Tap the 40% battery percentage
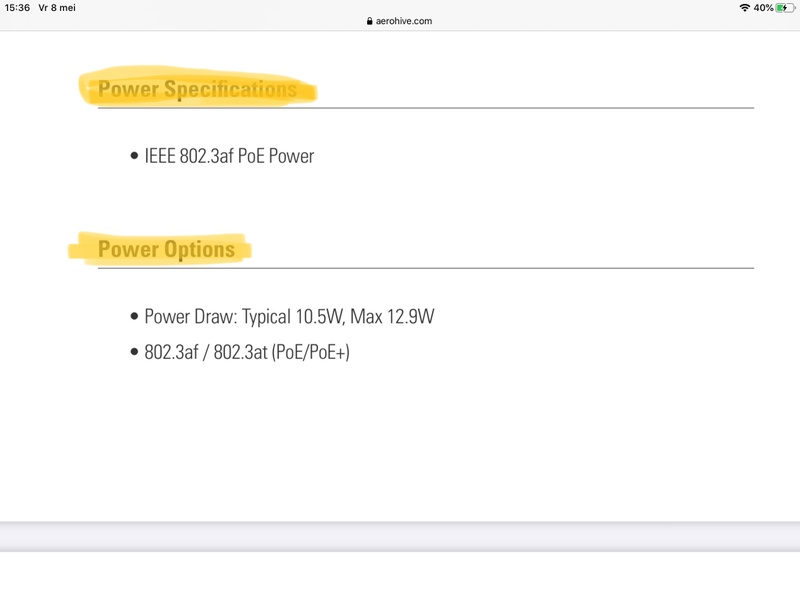The height and width of the screenshot is (600, 800). 763,8
